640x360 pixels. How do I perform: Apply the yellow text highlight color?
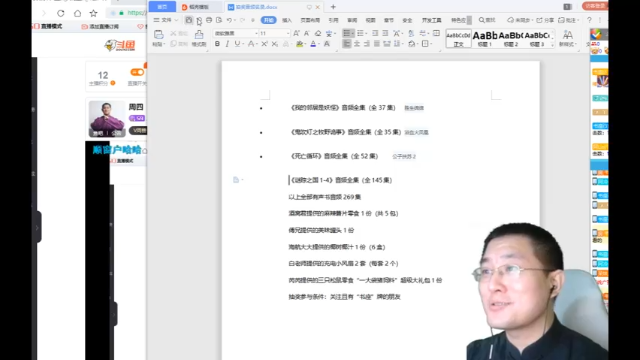pos(300,44)
